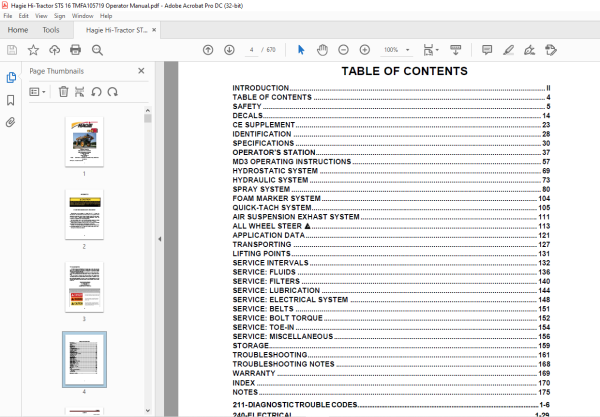
Task: Select the Hagie Hi-Tractor document tab
Action: tap(116, 30)
